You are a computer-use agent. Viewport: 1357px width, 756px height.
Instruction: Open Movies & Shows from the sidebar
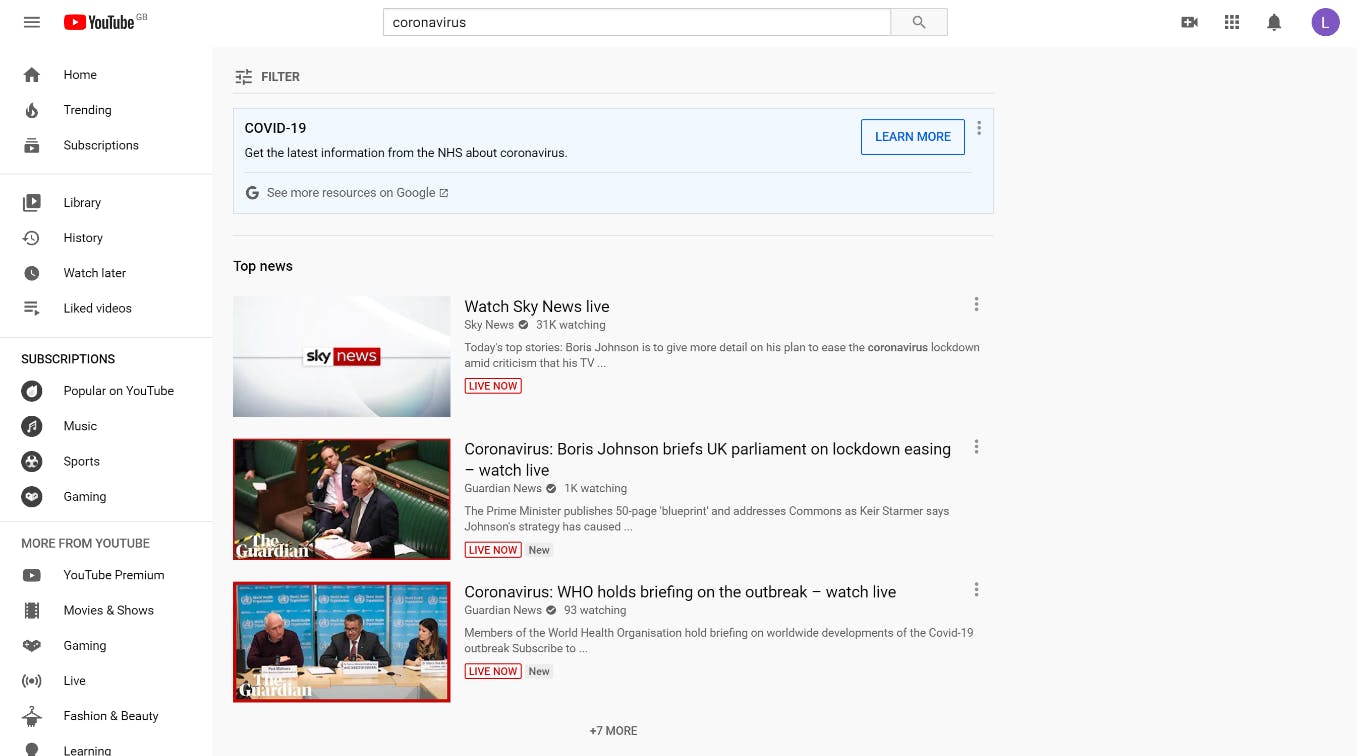[109, 610]
